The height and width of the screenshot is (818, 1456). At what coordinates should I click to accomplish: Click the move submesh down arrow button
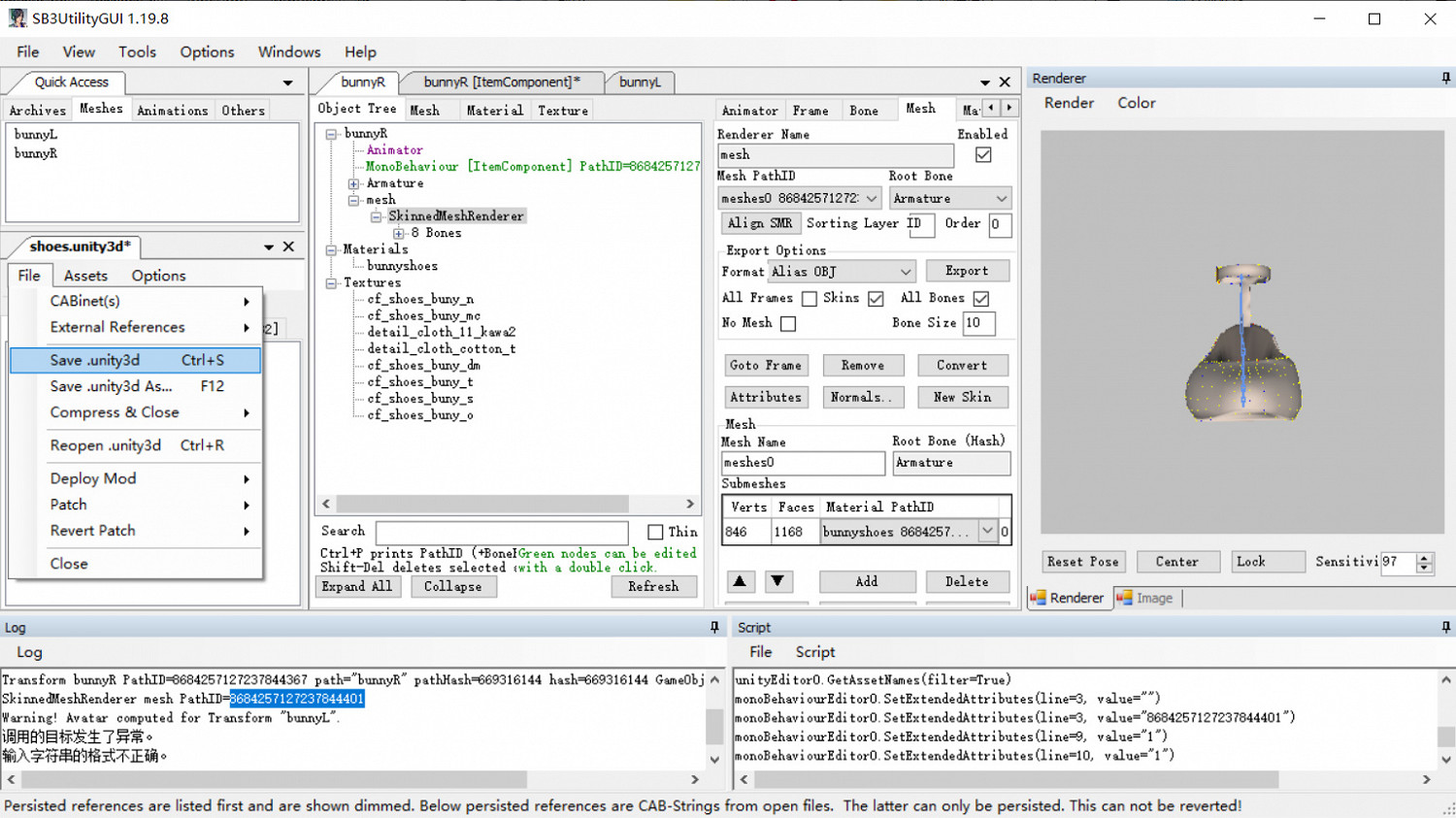tap(778, 581)
